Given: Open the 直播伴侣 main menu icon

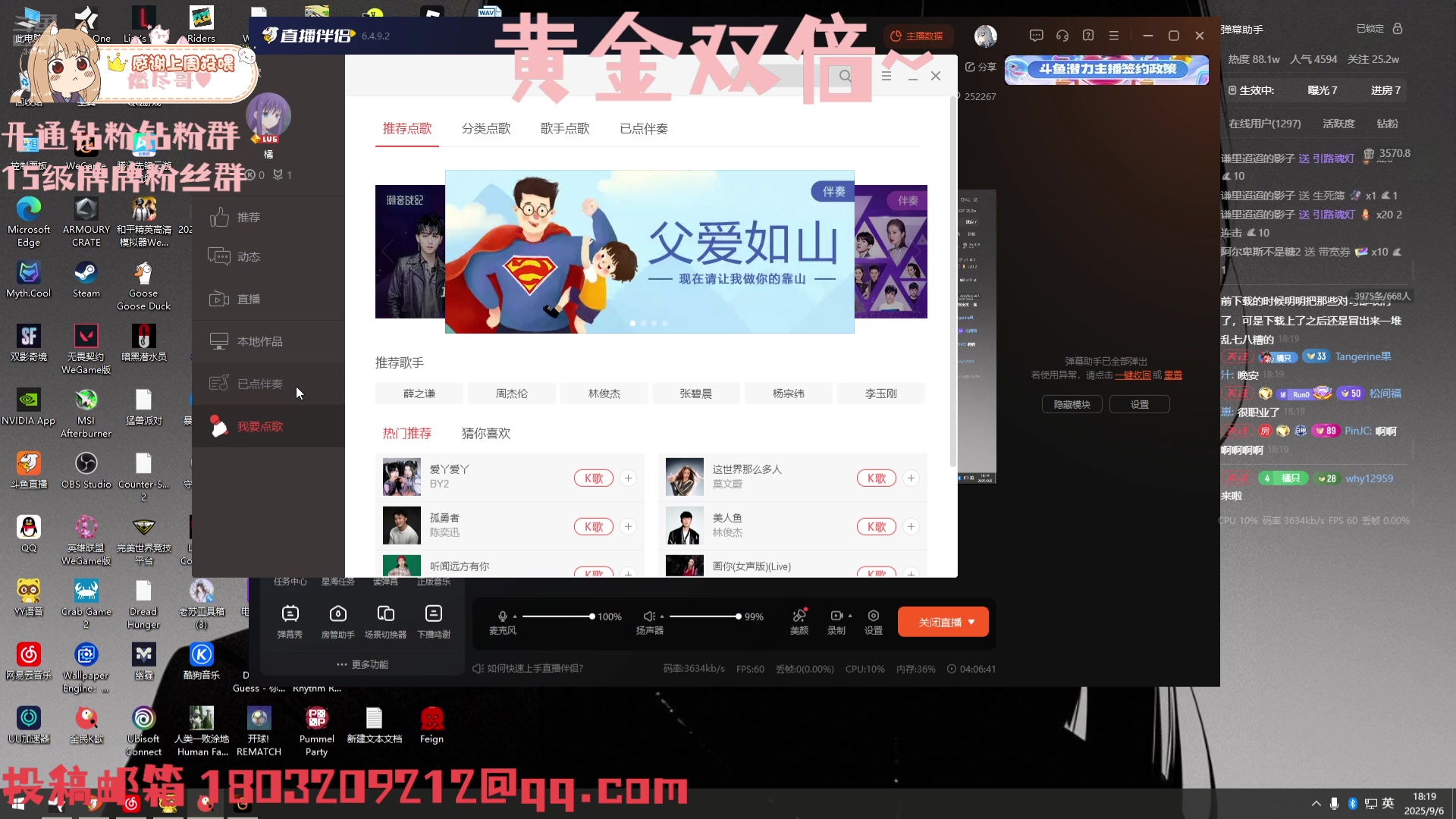Looking at the screenshot, I should pos(1113,36).
